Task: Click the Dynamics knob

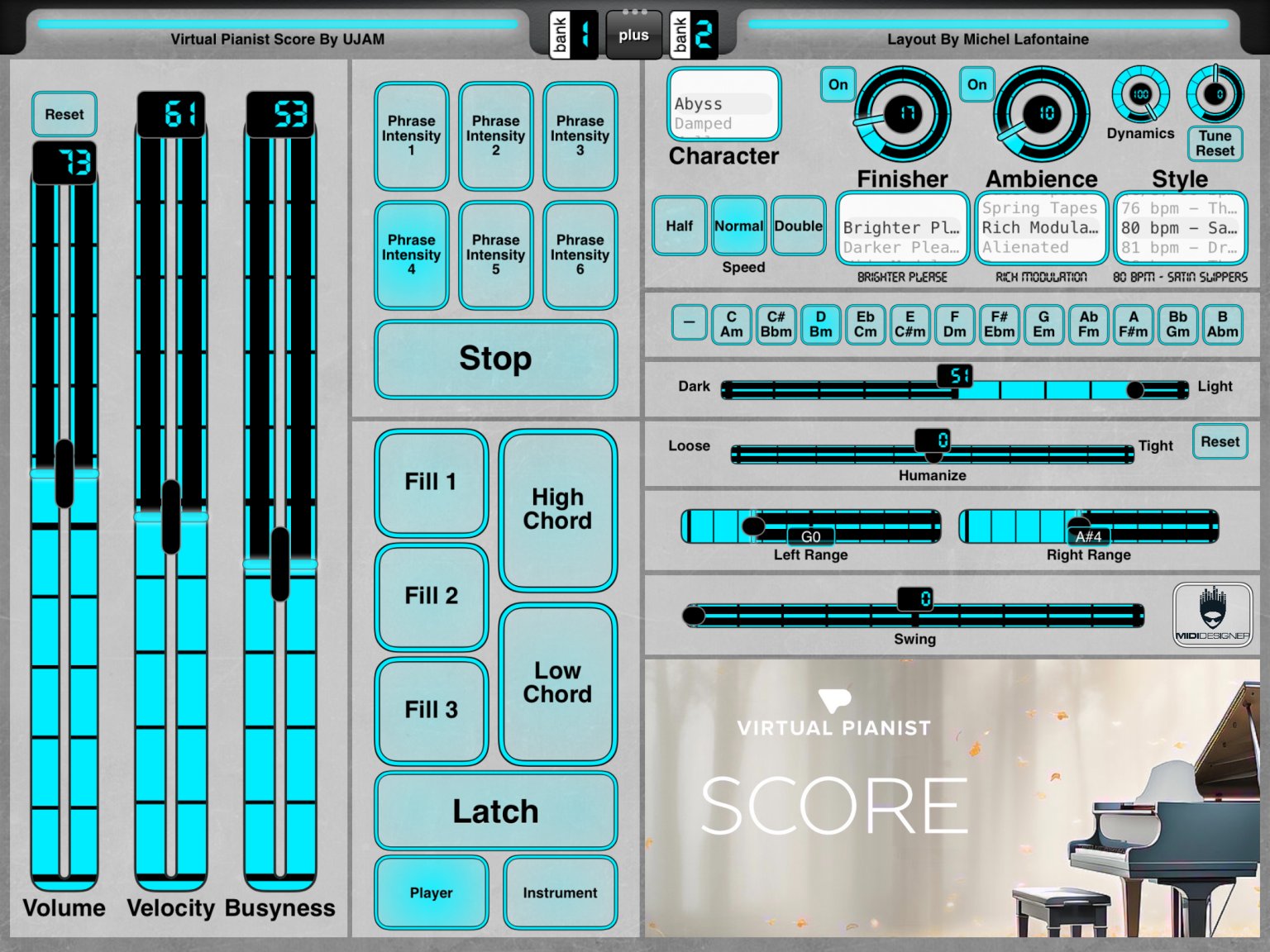Action: coord(1140,94)
